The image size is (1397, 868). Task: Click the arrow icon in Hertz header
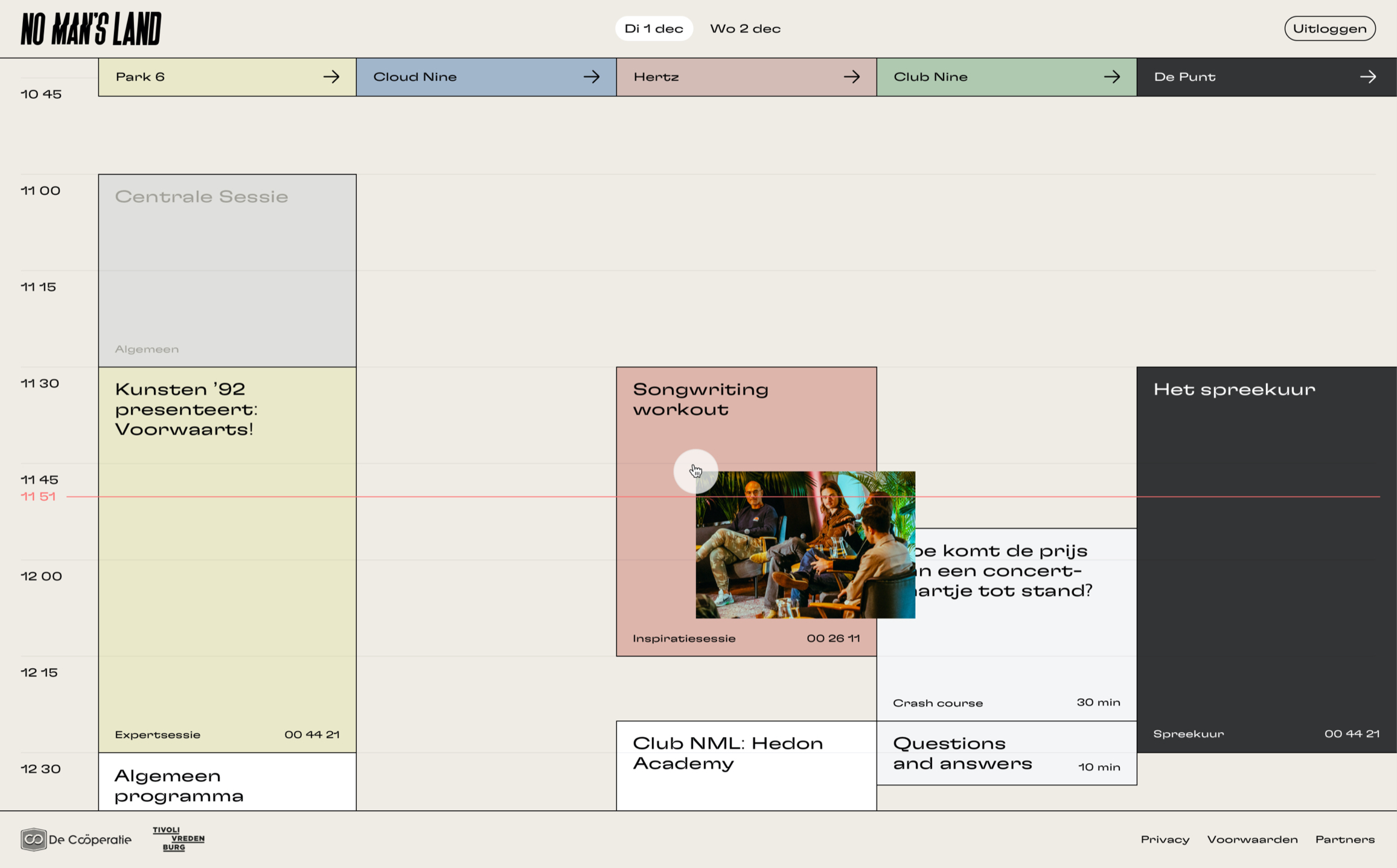851,77
